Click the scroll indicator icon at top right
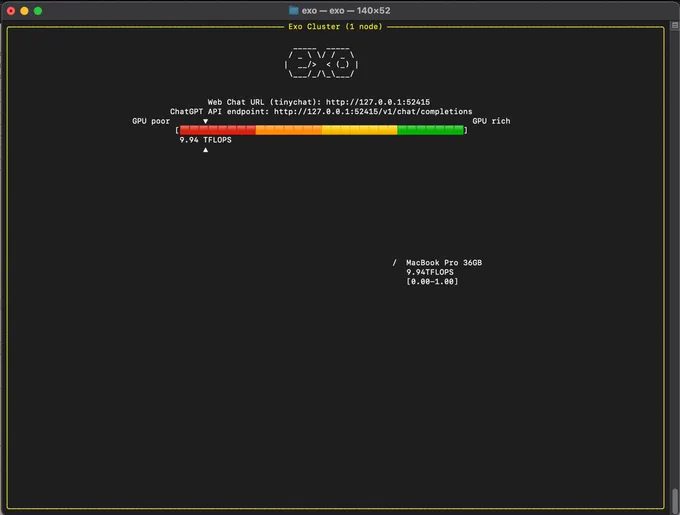The height and width of the screenshot is (515, 680). [675, 26]
